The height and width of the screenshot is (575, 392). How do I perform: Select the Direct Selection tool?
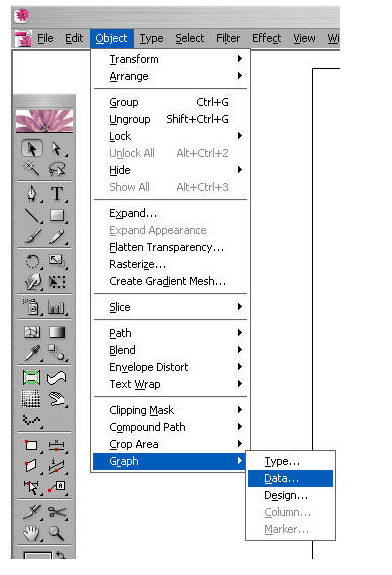[56, 149]
